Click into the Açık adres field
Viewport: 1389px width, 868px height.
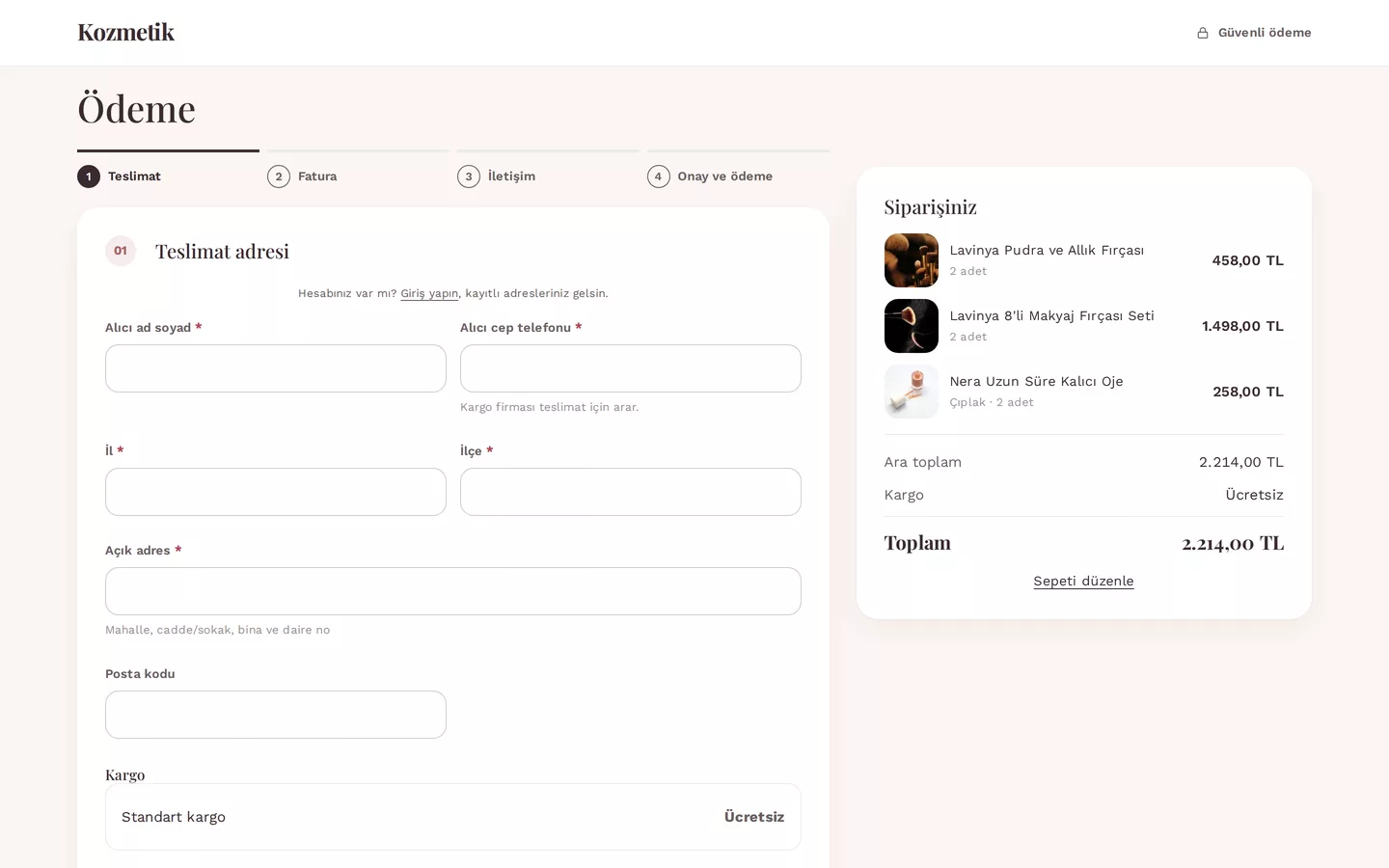(x=453, y=591)
